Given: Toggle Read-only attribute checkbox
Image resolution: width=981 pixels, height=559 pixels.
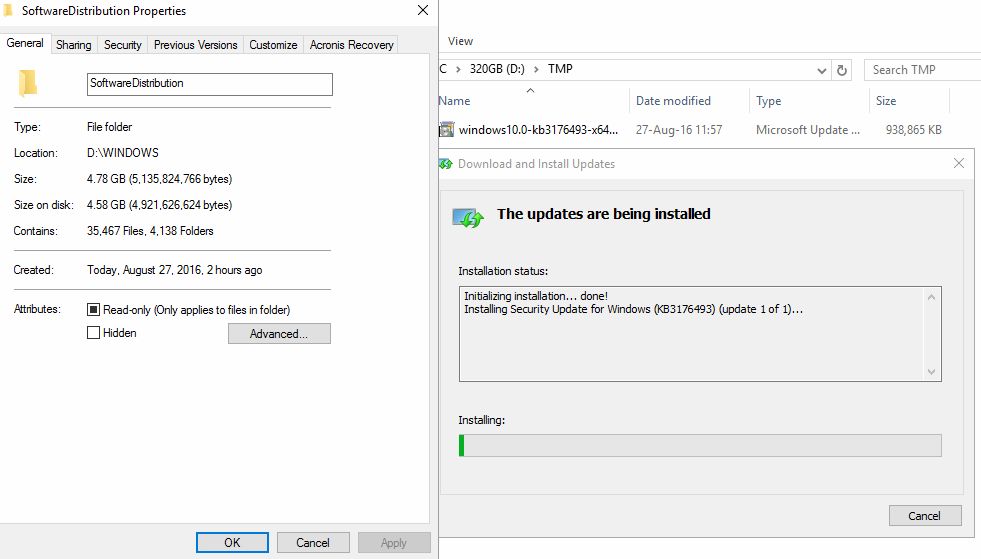Looking at the screenshot, I should tap(93, 309).
